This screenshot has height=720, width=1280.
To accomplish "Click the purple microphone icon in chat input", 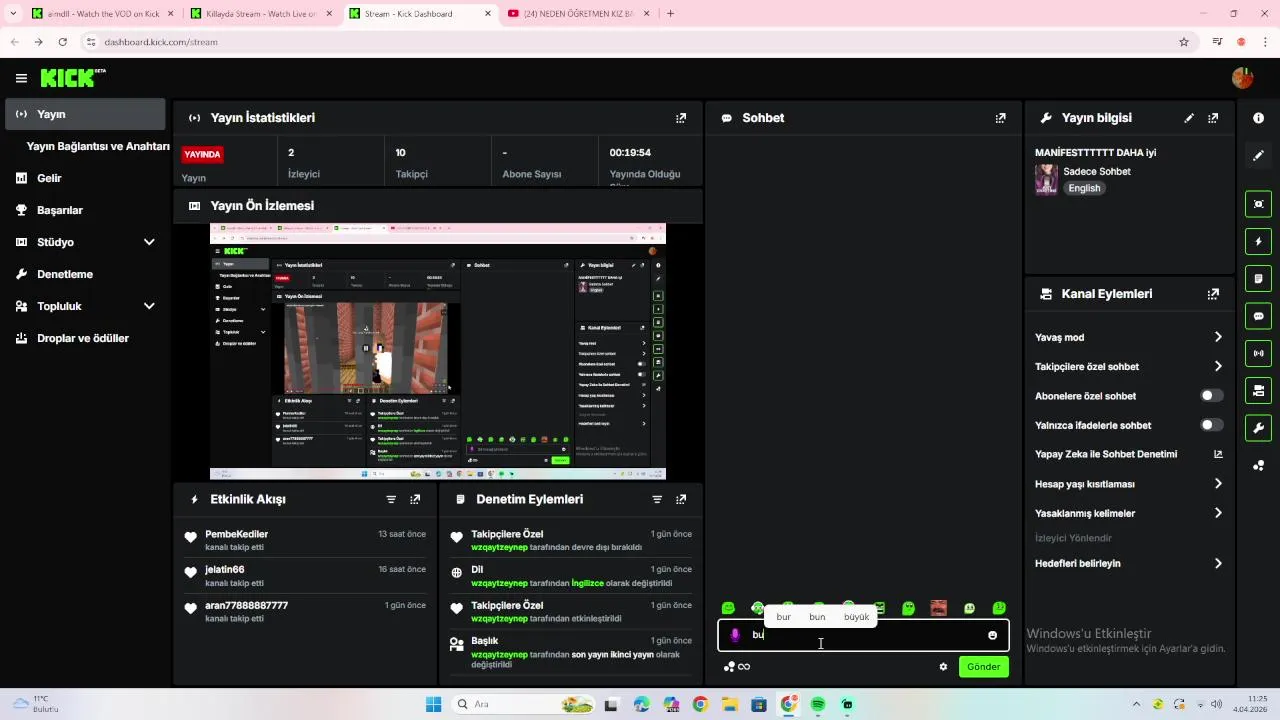I will click(x=735, y=635).
